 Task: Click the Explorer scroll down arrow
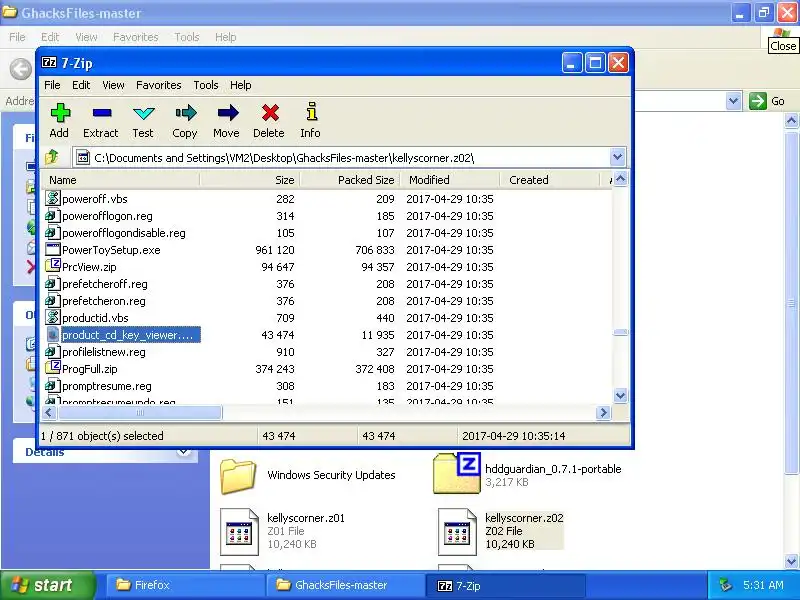point(791,561)
